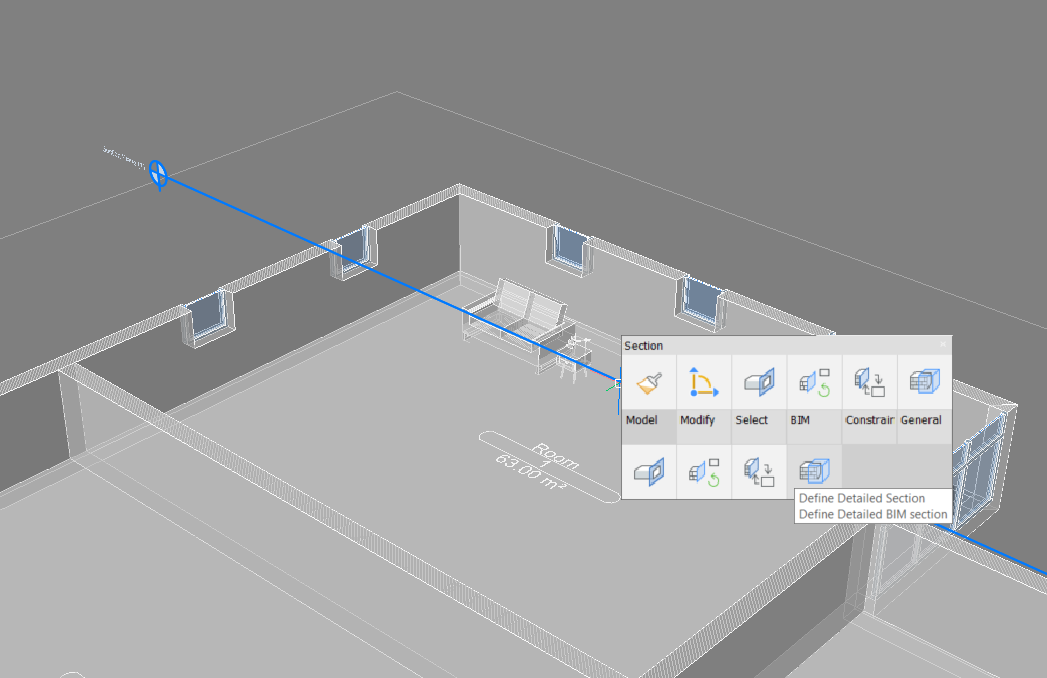Click the Room 63.00 m² label
This screenshot has width=1047, height=678.
coord(552,465)
